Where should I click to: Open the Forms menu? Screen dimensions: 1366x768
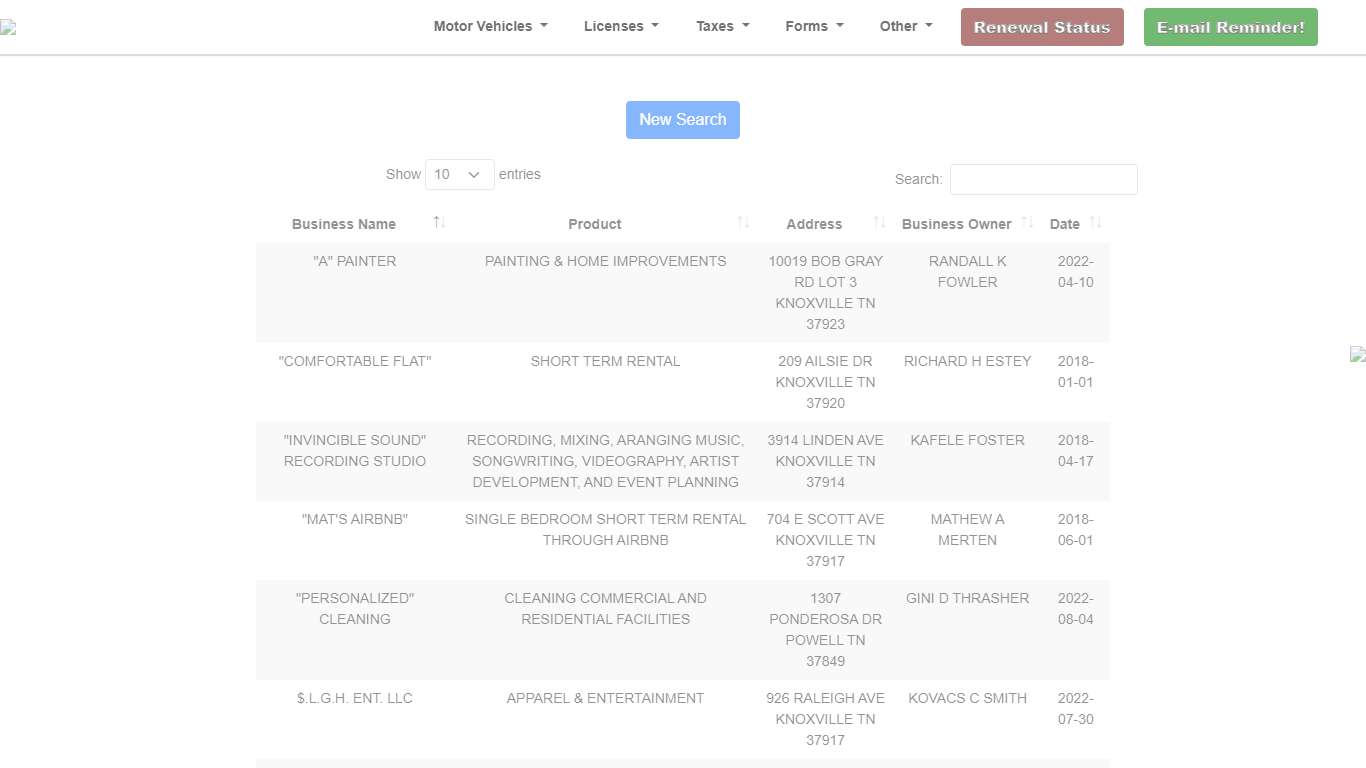point(814,27)
